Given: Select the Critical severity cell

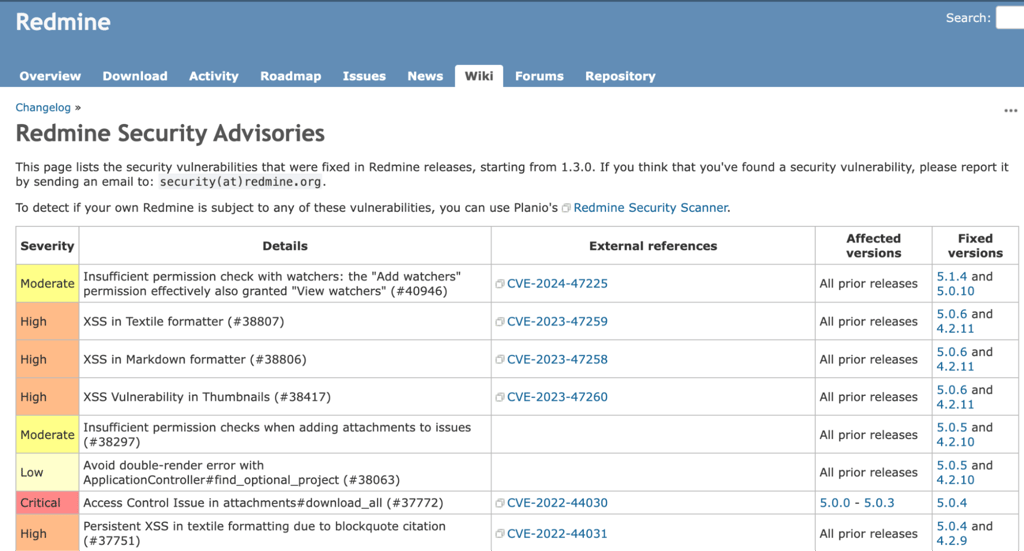Looking at the screenshot, I should [x=47, y=503].
